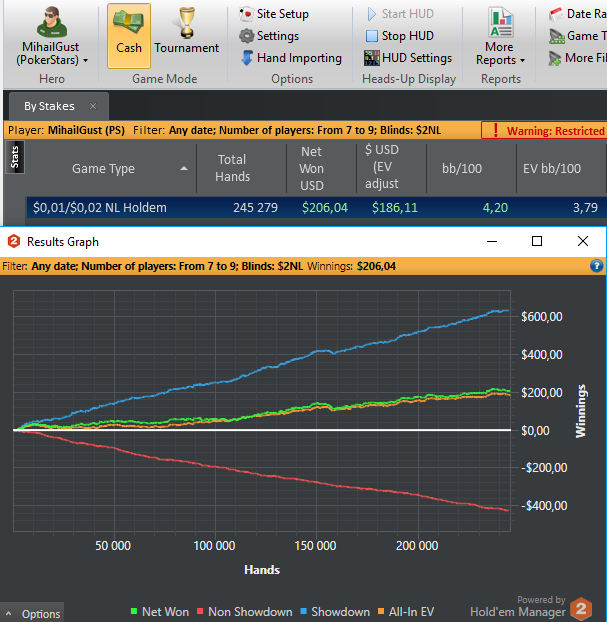This screenshot has width=607, height=622.
Task: Click the 3,79 EV bb/100 value
Action: coord(585,207)
